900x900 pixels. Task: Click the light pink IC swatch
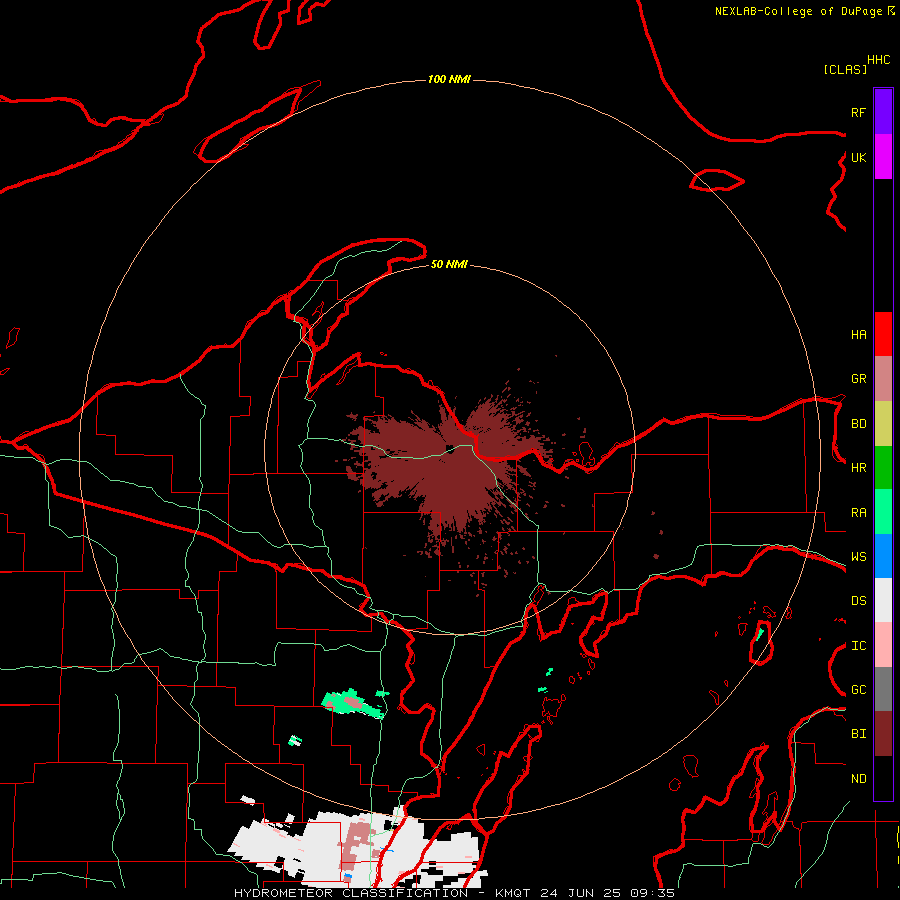(x=883, y=645)
